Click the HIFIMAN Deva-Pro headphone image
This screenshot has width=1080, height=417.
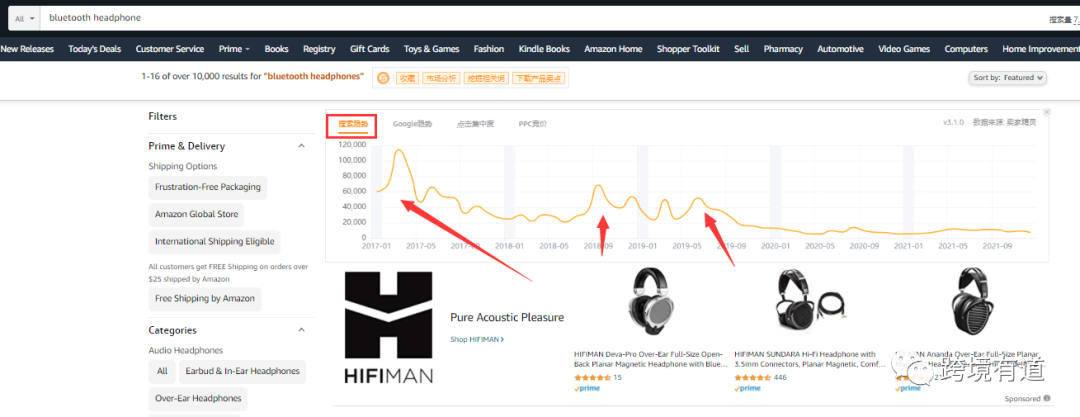(651, 301)
